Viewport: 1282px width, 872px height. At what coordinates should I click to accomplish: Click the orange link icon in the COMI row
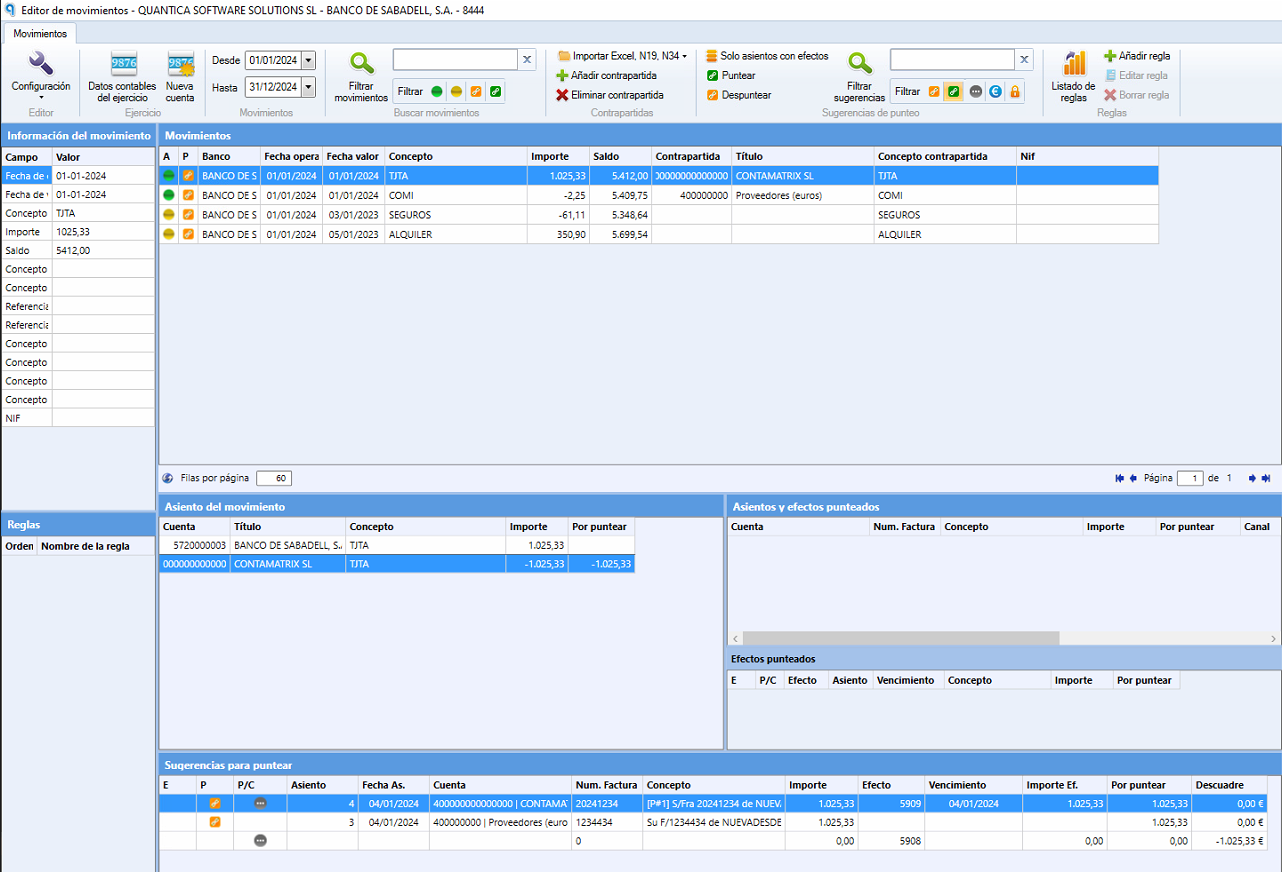tap(188, 195)
